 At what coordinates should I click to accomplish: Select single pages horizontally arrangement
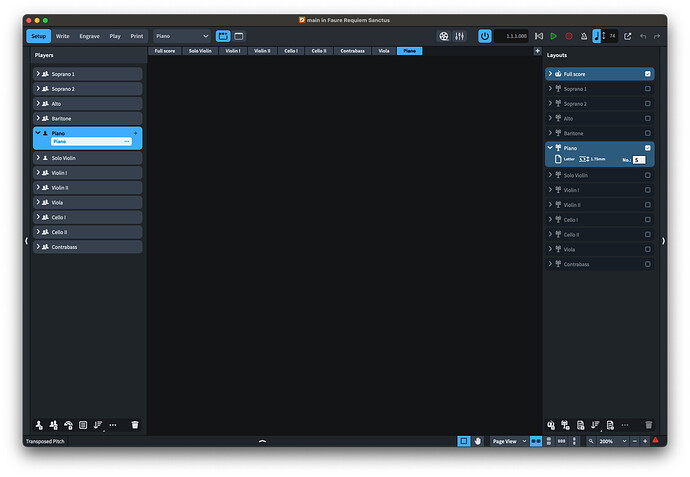click(562, 441)
